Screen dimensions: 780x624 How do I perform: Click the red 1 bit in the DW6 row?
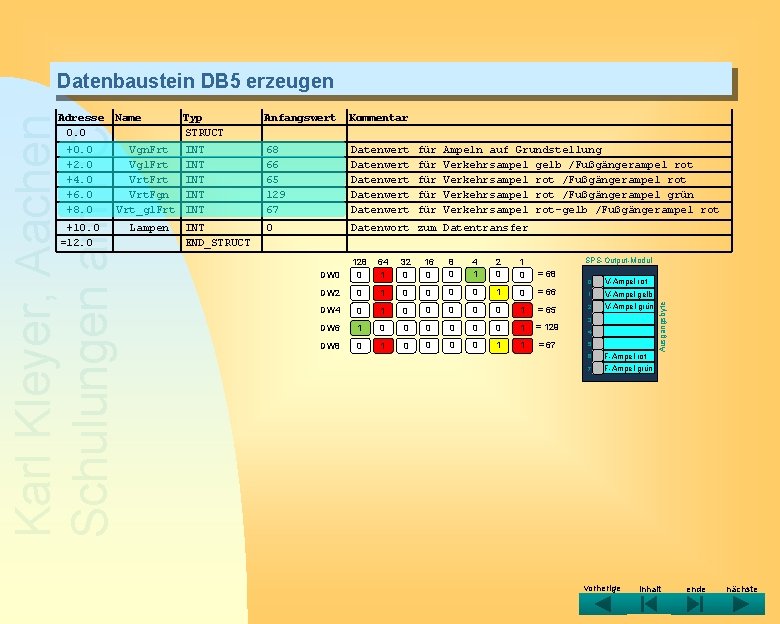coord(522,328)
